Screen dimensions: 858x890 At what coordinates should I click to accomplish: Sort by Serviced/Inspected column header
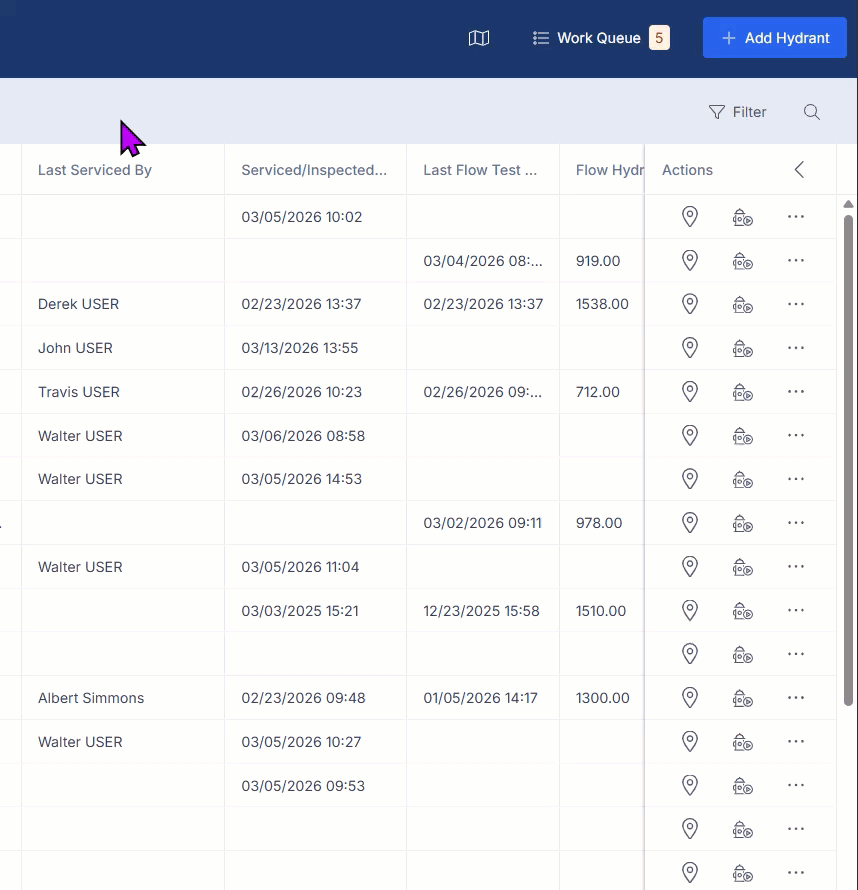(314, 170)
